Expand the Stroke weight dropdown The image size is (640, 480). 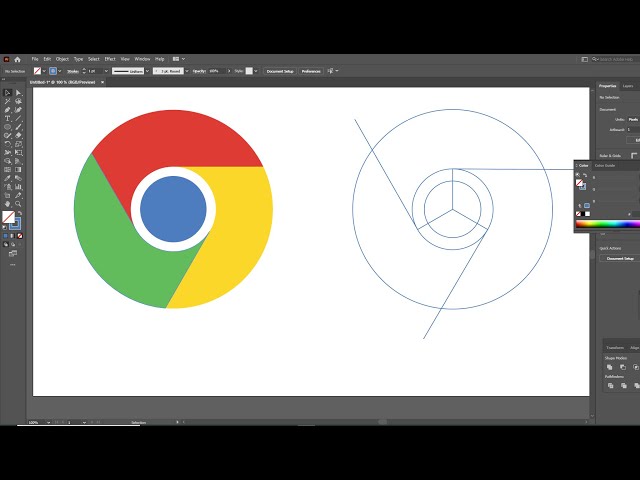pos(107,71)
